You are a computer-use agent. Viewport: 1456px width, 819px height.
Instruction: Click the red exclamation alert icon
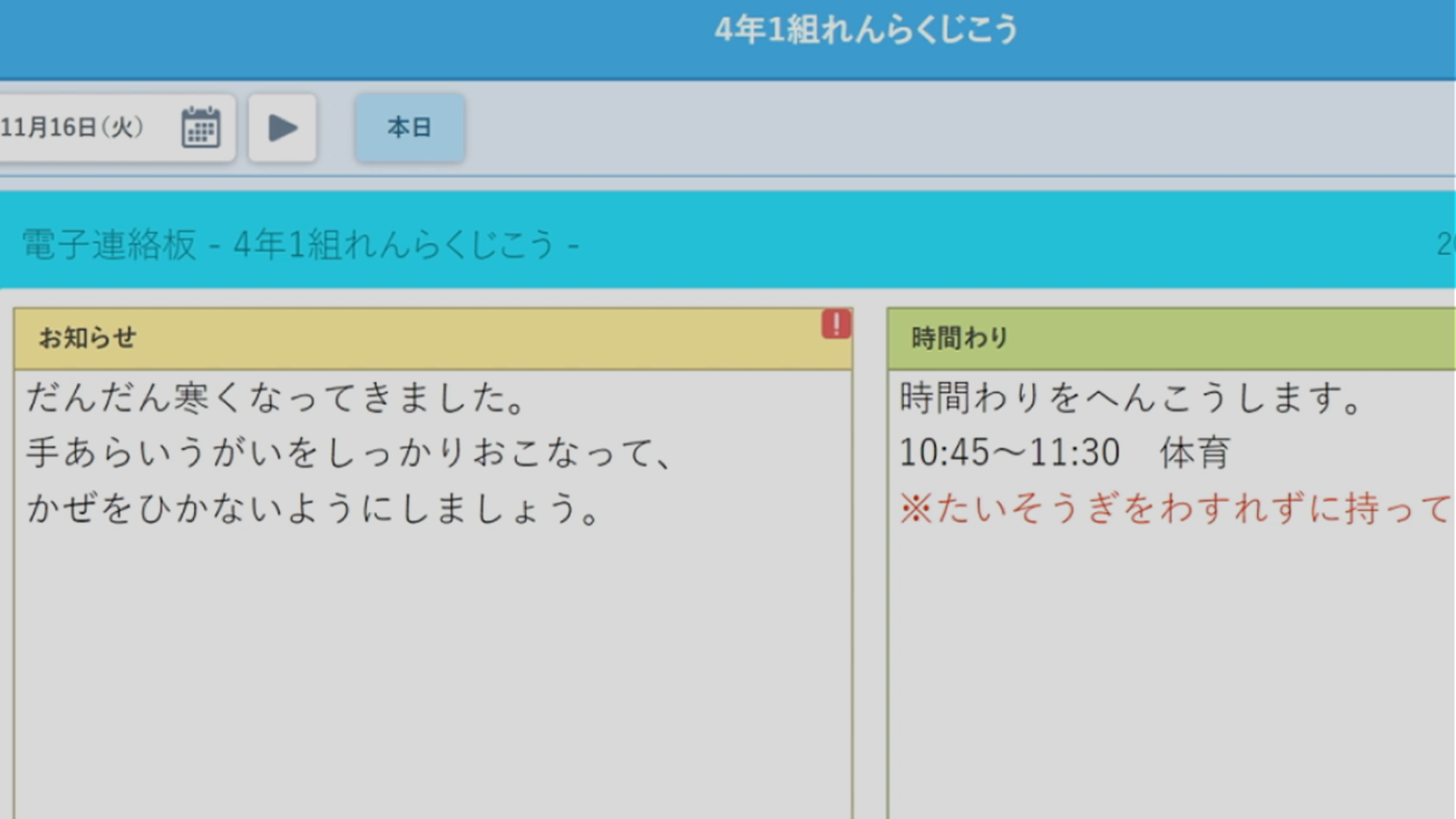pyautogui.click(x=836, y=324)
